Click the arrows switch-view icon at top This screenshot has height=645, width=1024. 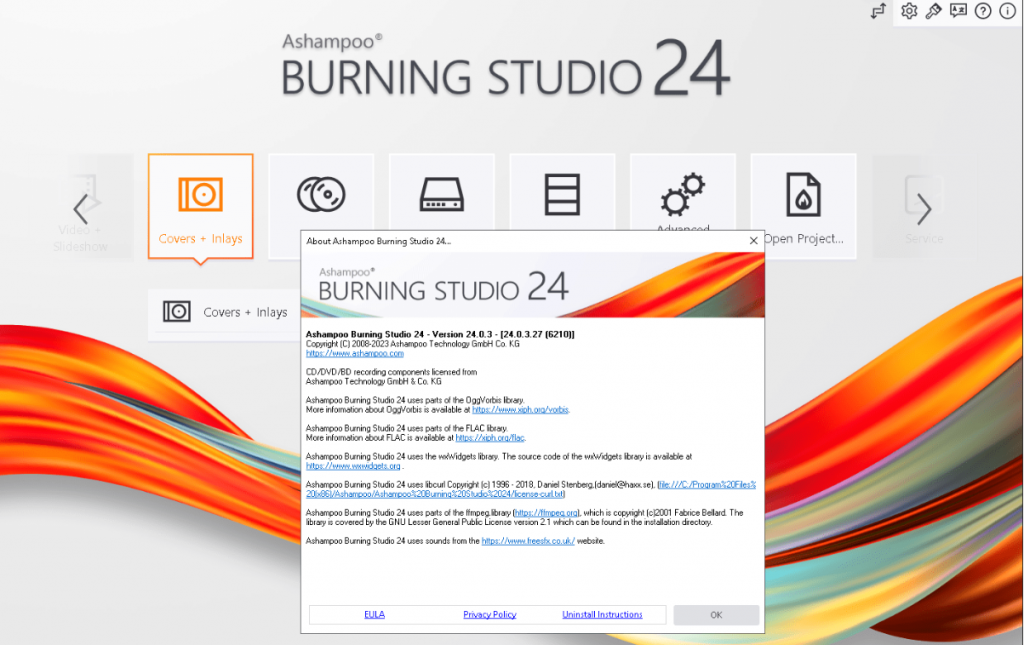(x=878, y=11)
